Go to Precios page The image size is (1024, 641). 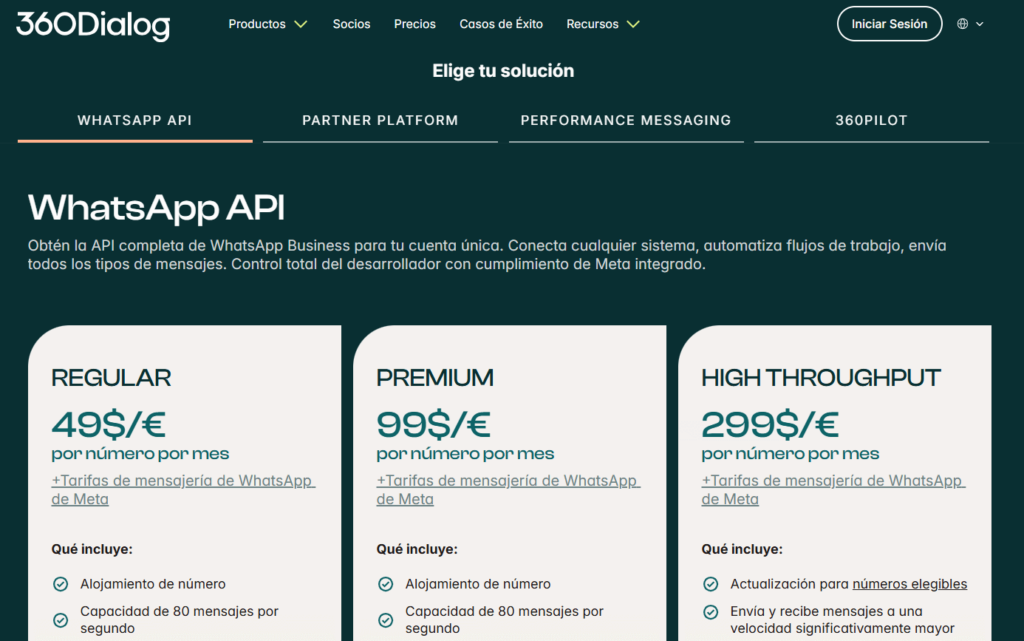(415, 24)
